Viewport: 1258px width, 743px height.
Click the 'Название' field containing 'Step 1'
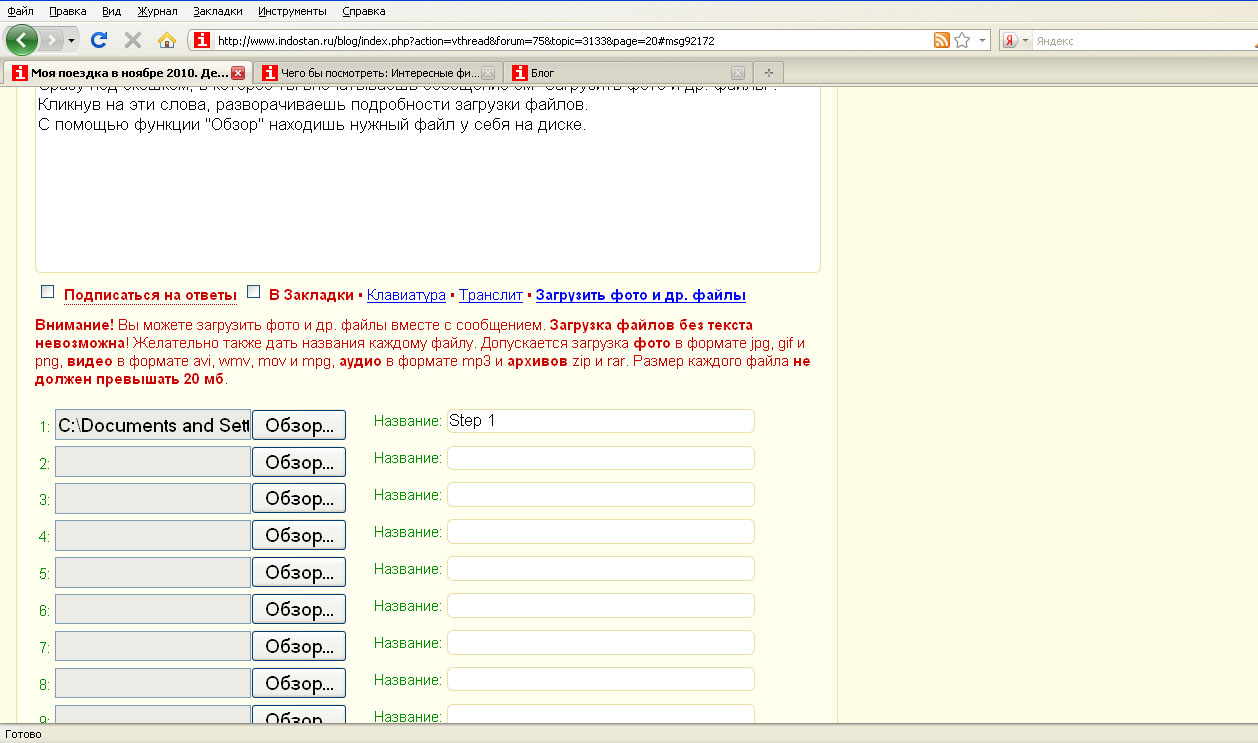point(600,421)
